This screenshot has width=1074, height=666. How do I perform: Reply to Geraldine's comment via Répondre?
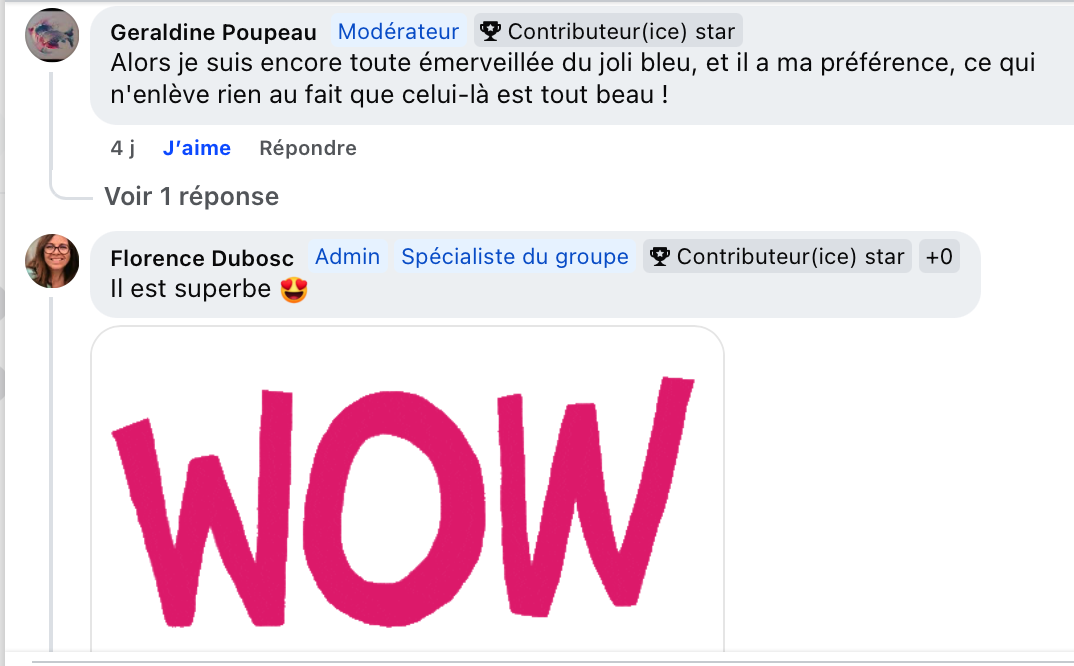[308, 148]
